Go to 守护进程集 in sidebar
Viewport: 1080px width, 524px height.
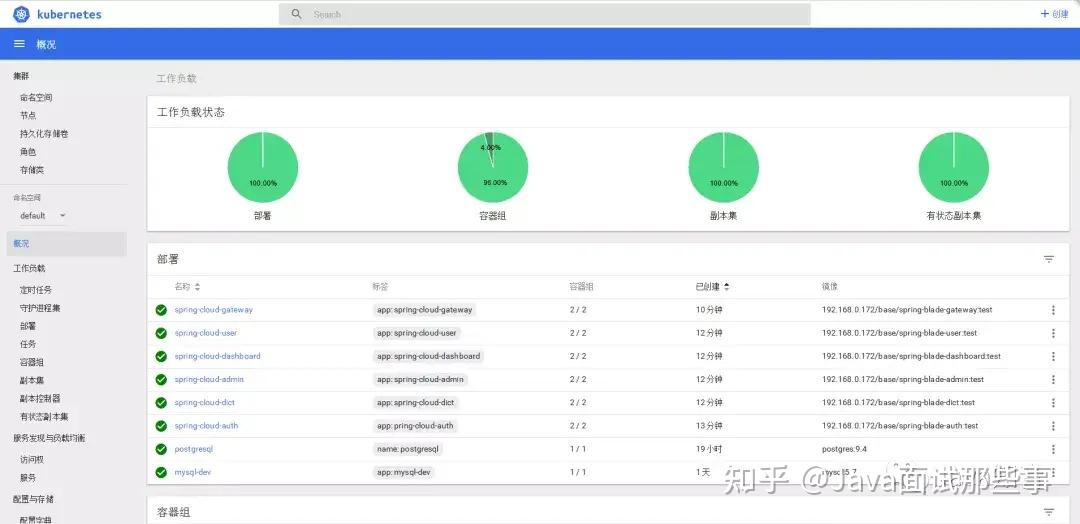pyautogui.click(x=40, y=308)
